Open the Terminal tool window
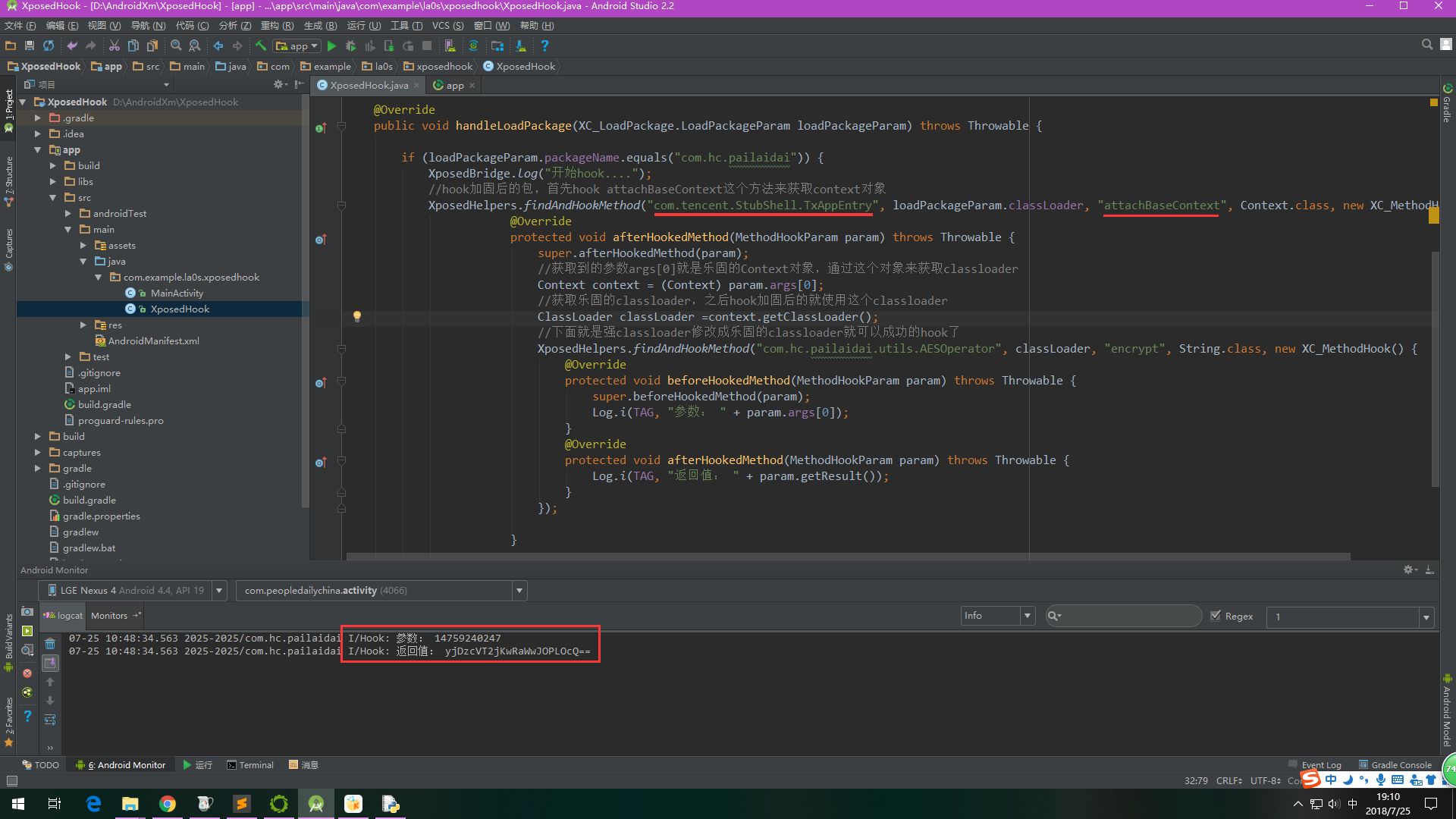 pyautogui.click(x=251, y=765)
